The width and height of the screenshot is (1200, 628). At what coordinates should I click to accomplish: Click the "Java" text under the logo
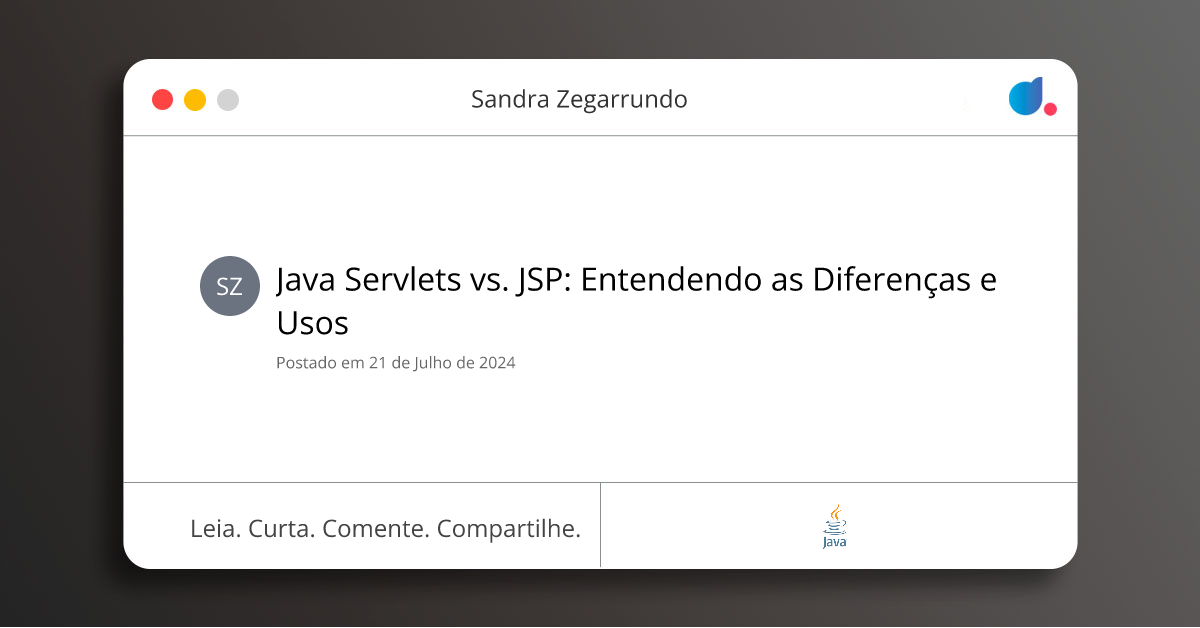(835, 542)
